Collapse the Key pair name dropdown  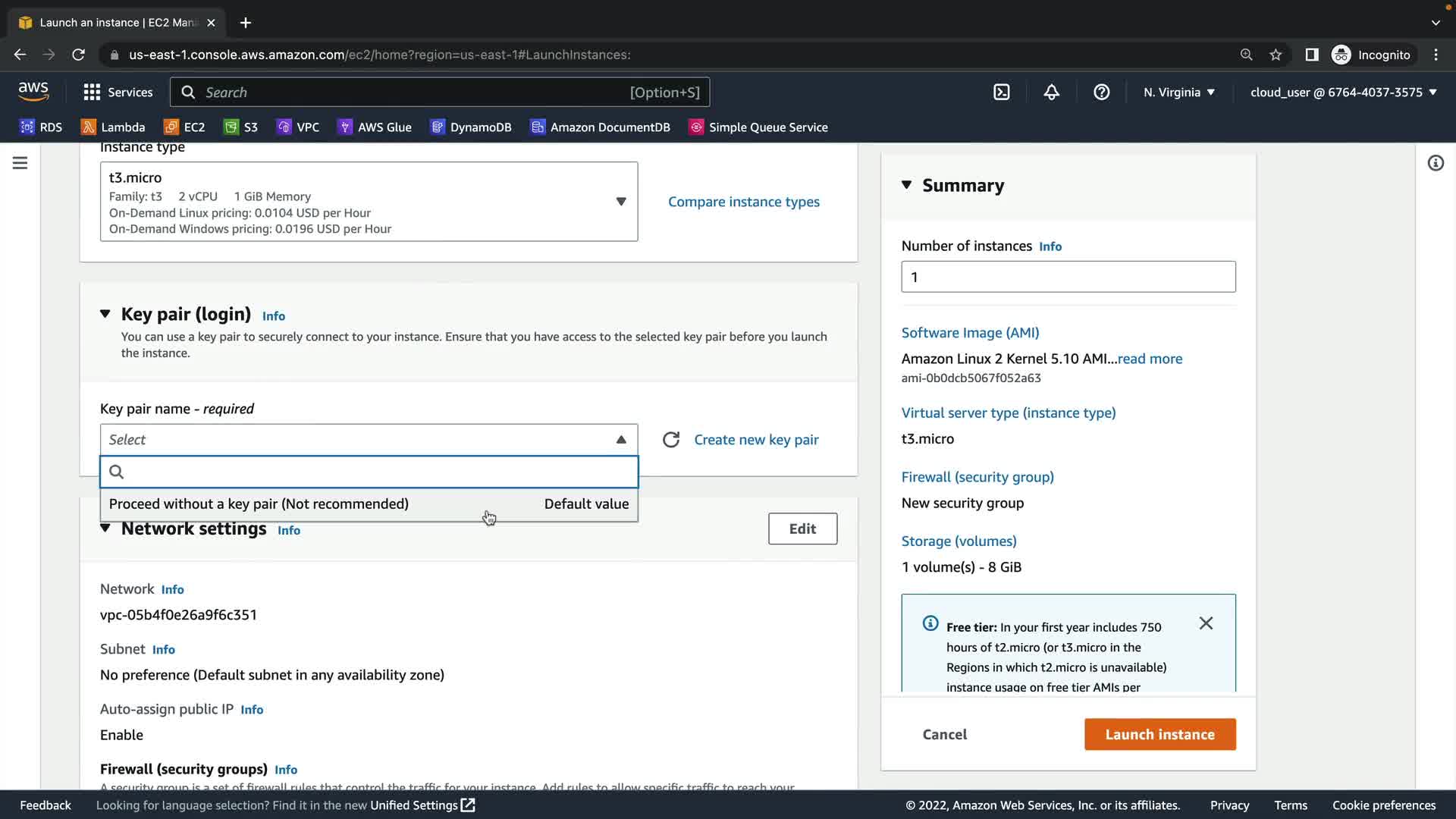coord(621,440)
